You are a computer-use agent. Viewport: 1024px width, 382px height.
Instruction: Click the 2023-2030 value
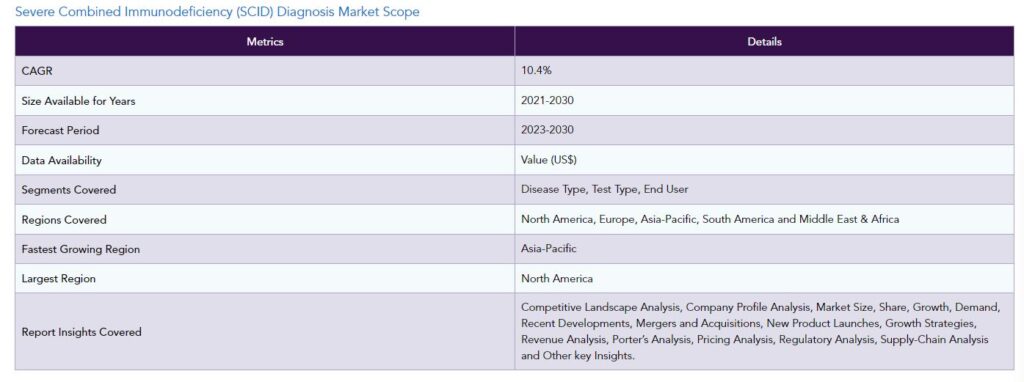(x=547, y=130)
